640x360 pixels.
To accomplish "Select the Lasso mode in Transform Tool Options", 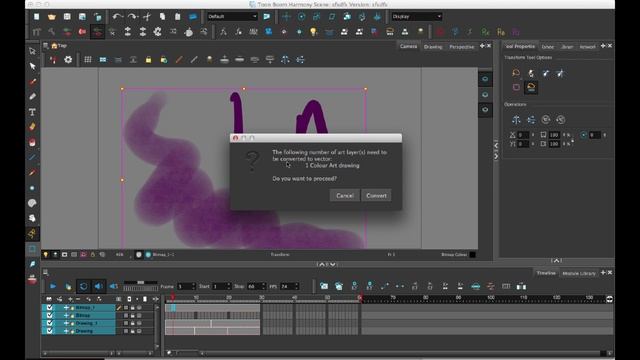I will 516,73.
